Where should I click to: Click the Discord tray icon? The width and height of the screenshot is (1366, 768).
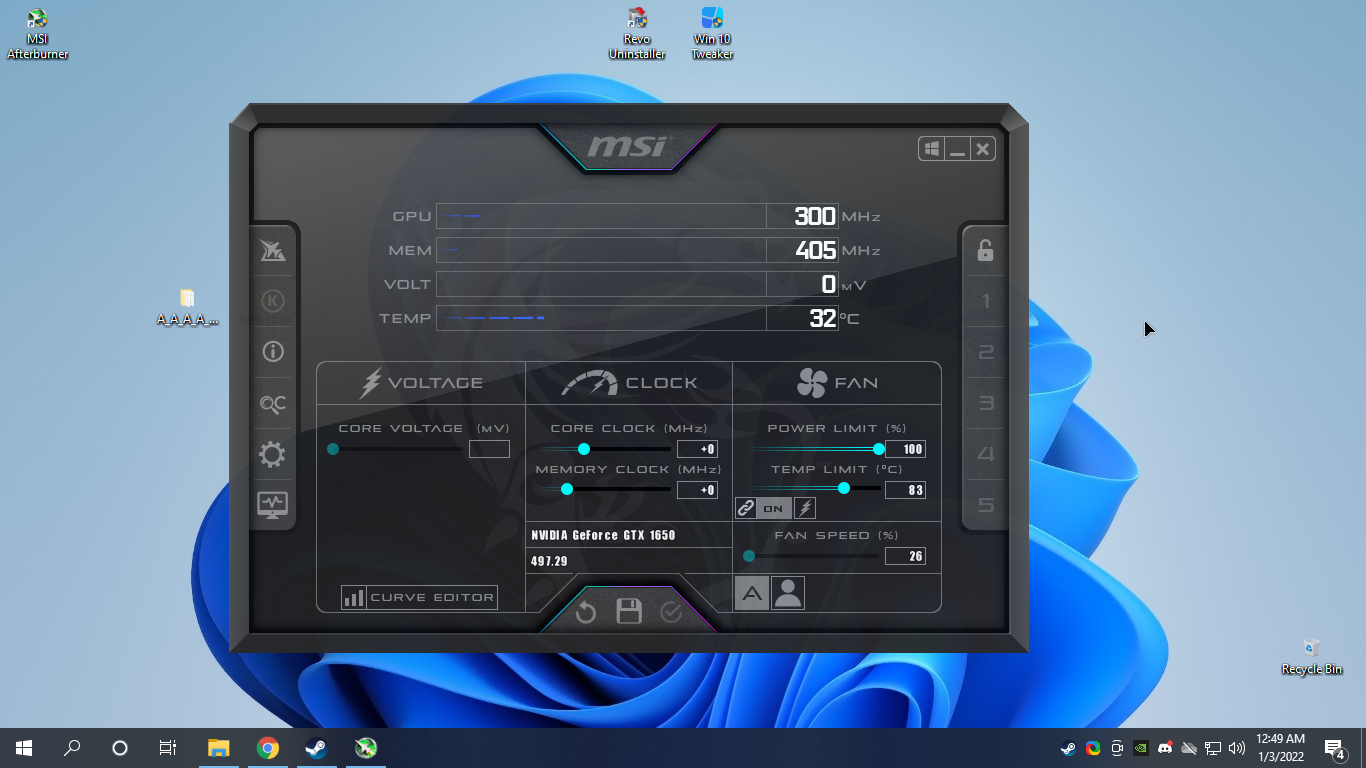1165,748
